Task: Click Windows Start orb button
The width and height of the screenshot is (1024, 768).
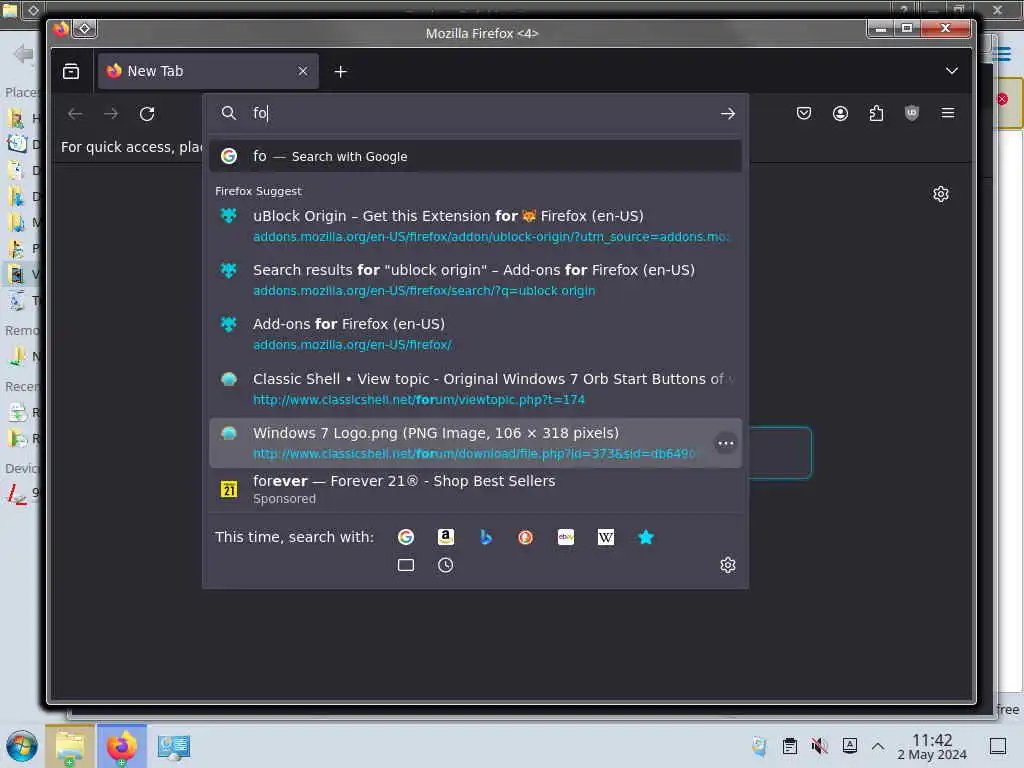Action: pyautogui.click(x=22, y=746)
